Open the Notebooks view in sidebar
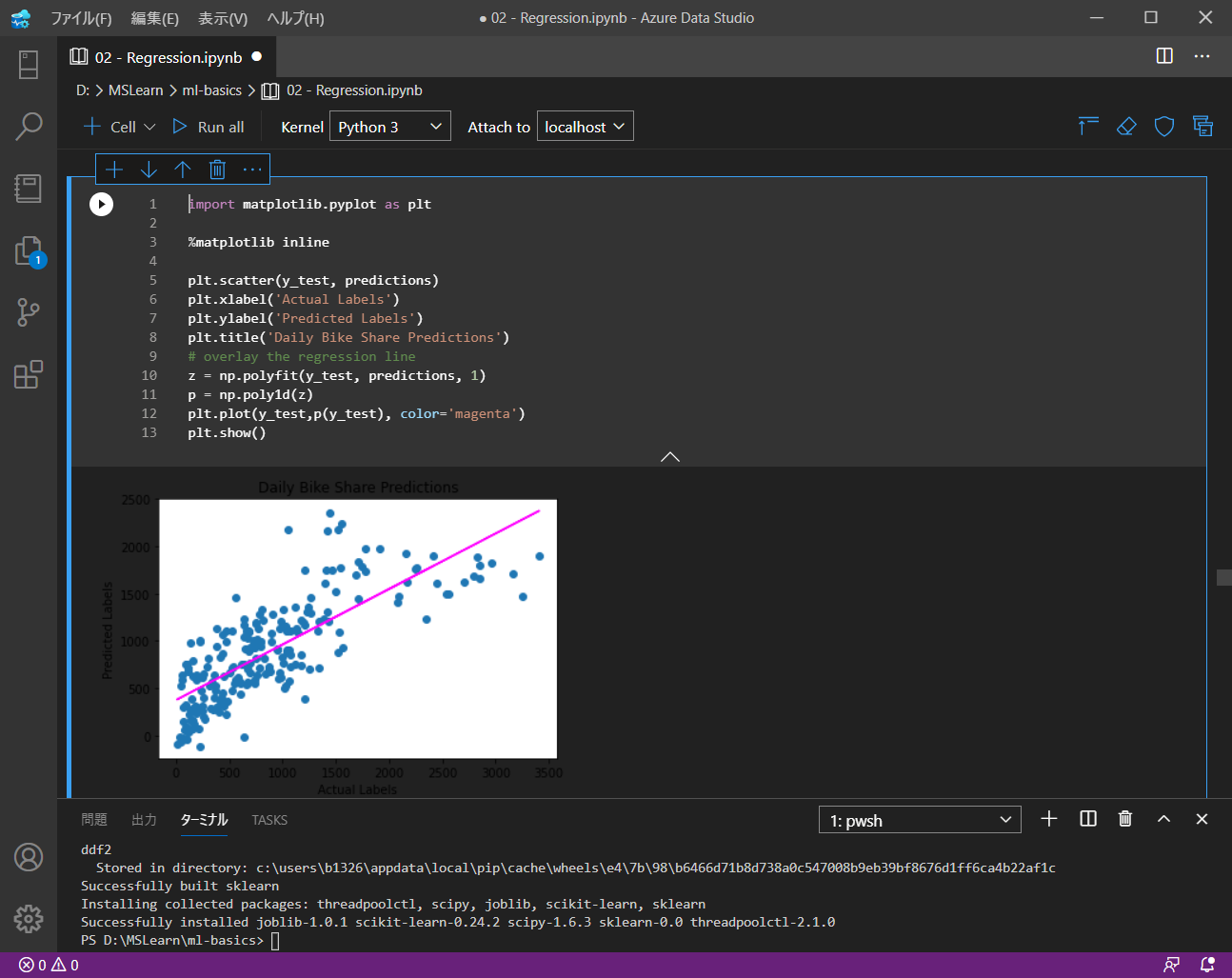This screenshot has width=1232, height=978. [29, 188]
